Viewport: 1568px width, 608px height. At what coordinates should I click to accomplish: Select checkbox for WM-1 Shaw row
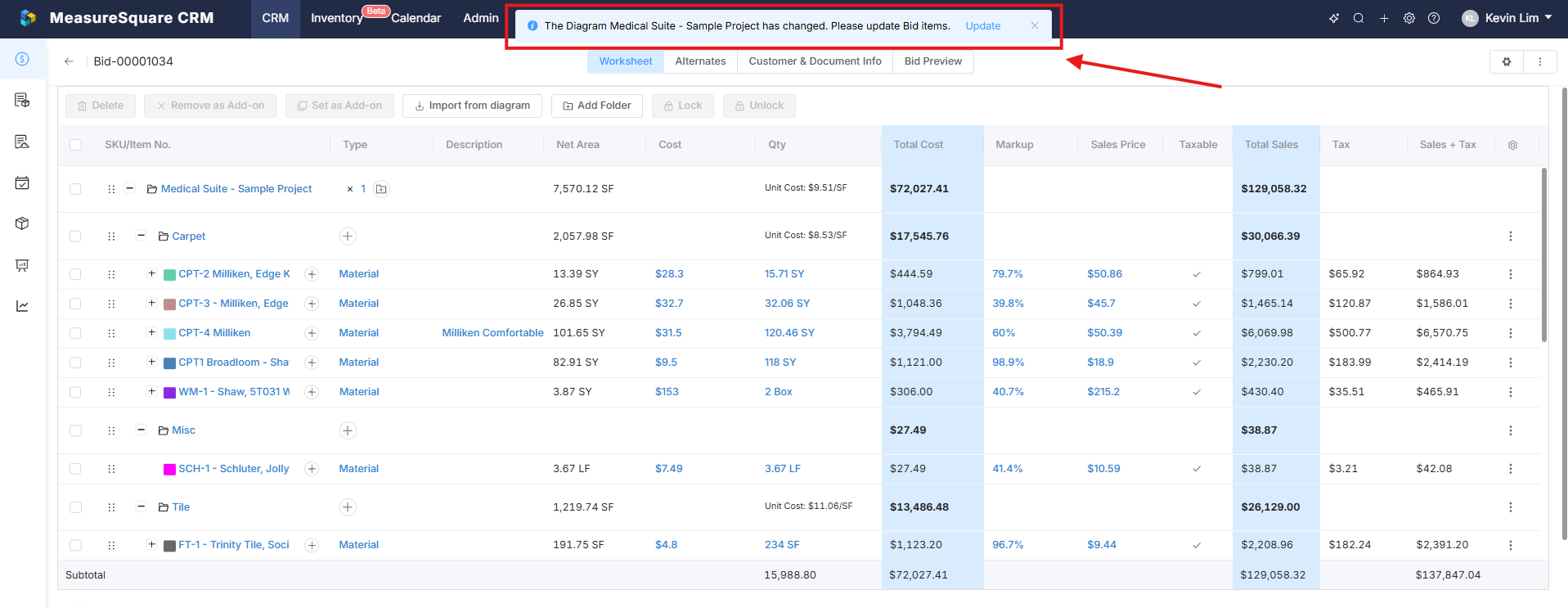coord(75,392)
